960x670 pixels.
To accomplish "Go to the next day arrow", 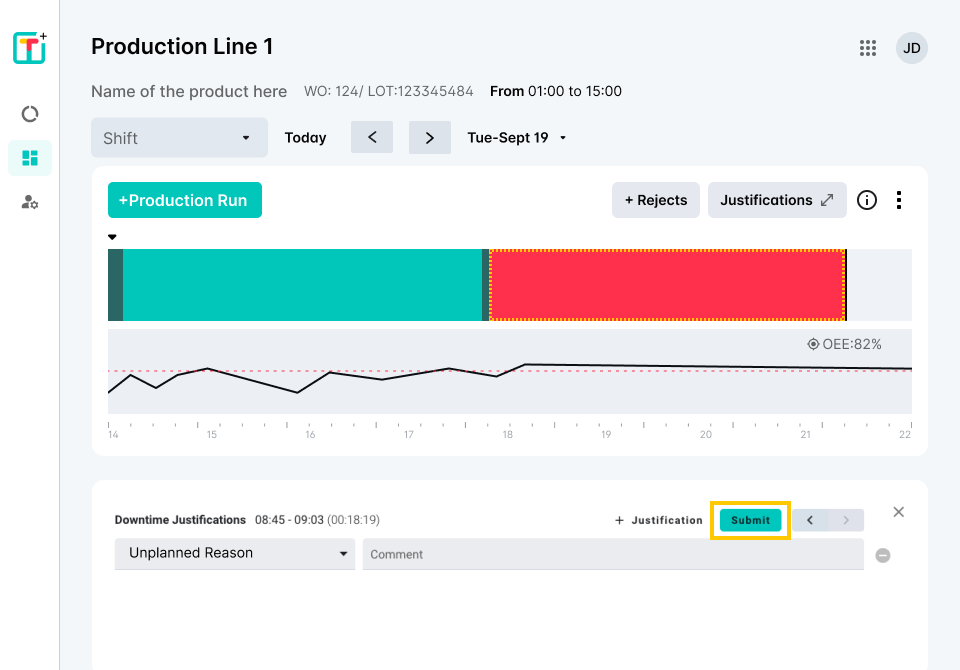I will tap(430, 138).
